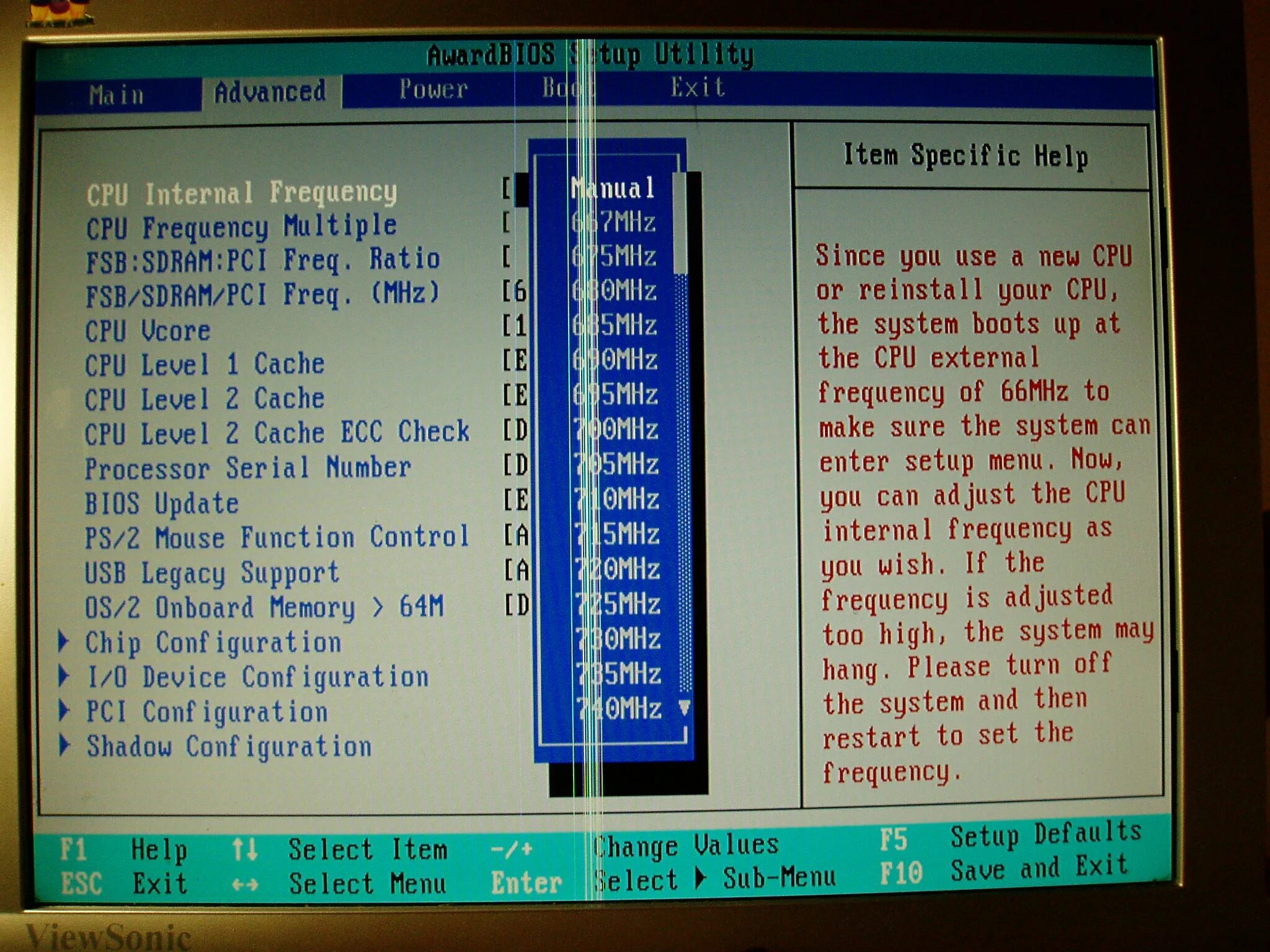Screen dimensions: 1270x952
Task: Pick the 715MHz option
Action: (618, 534)
